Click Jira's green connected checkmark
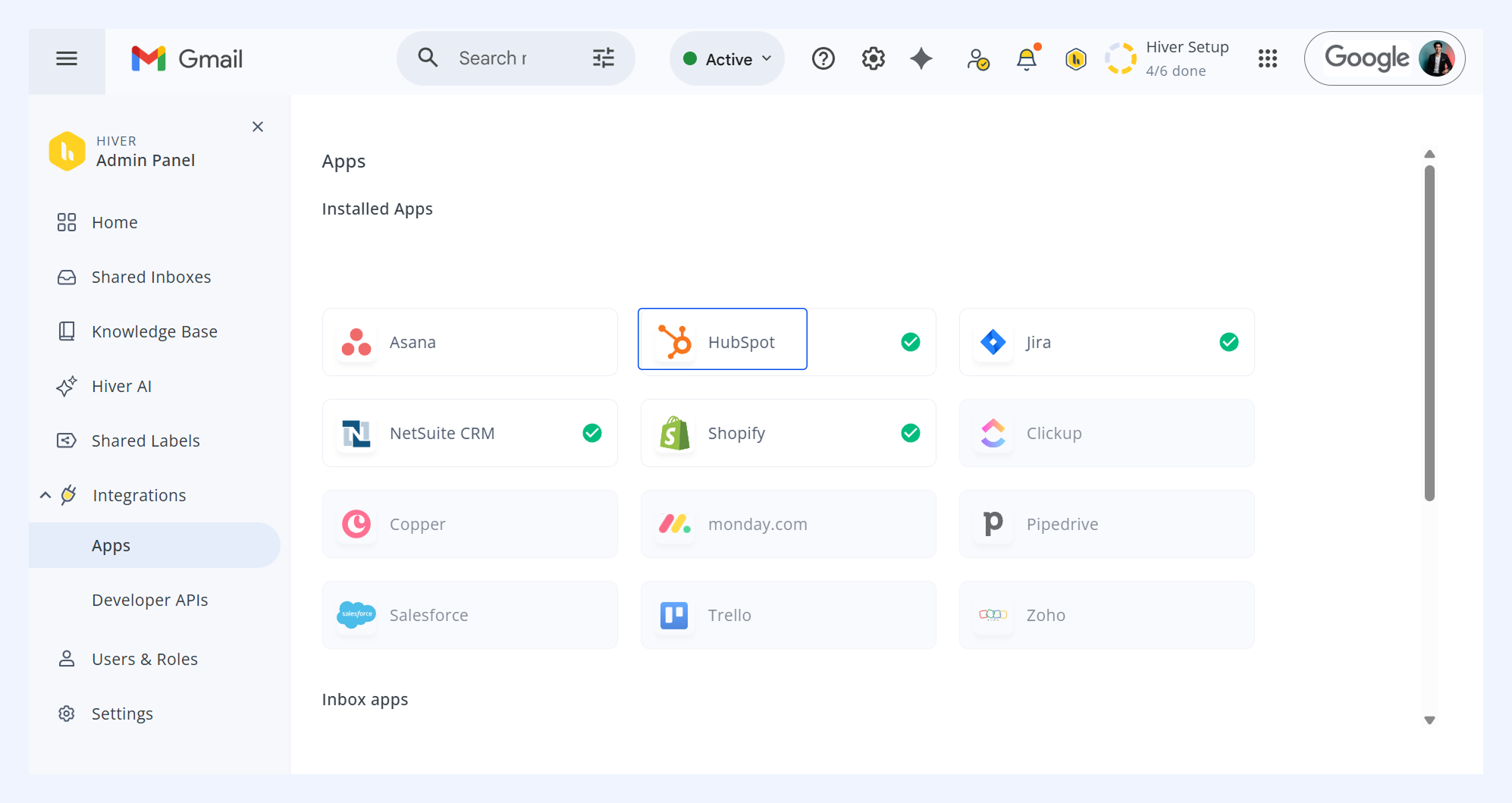 (x=1229, y=342)
